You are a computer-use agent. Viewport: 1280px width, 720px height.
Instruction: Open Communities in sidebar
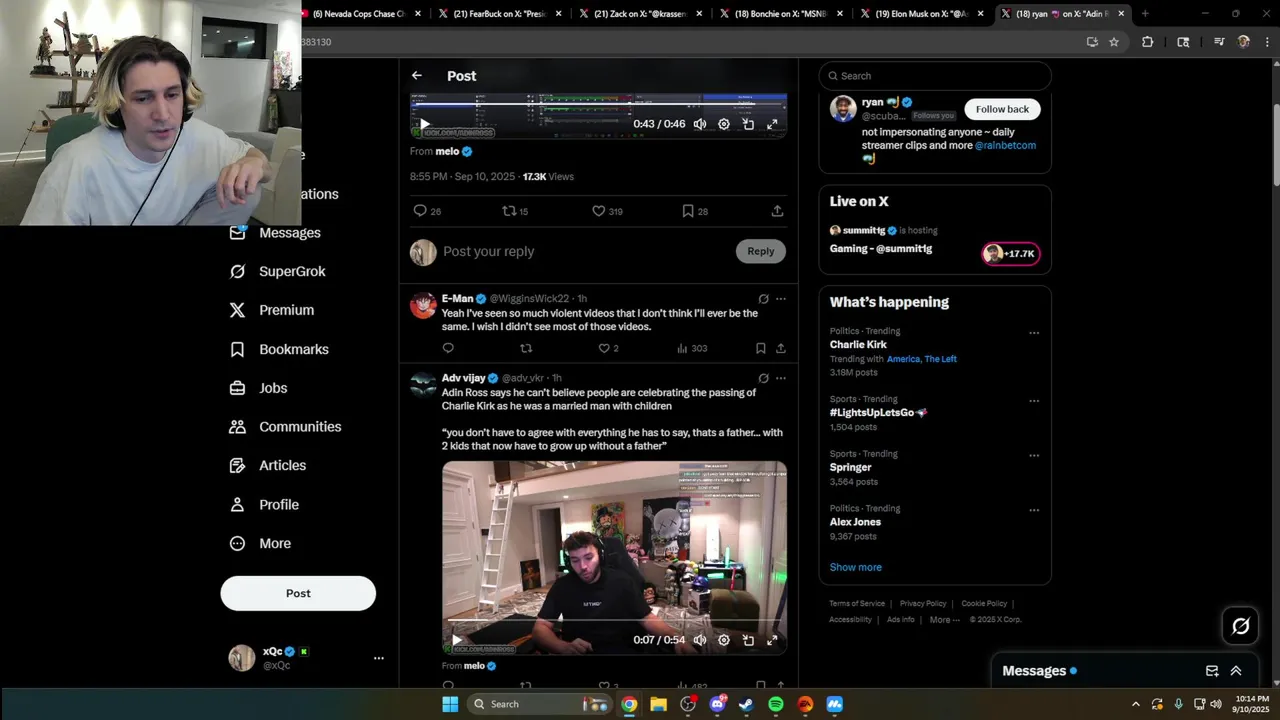[x=285, y=427]
